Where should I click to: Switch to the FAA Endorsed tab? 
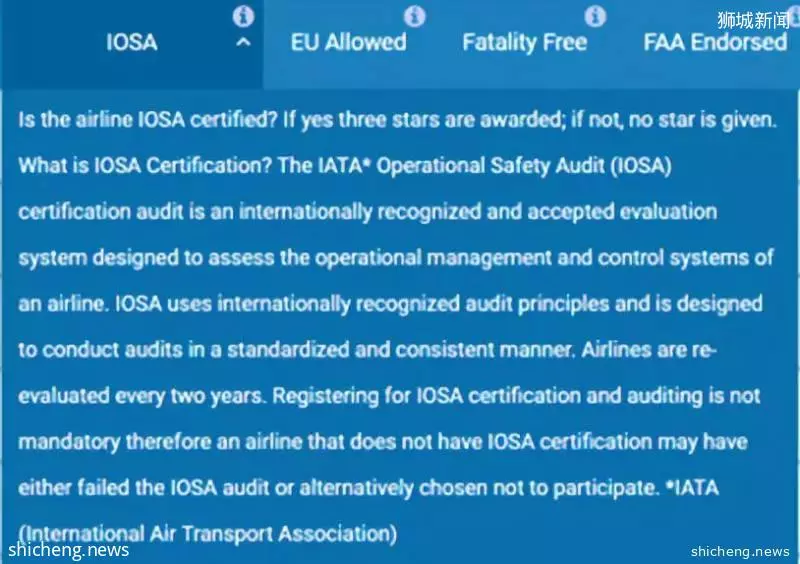(715, 42)
